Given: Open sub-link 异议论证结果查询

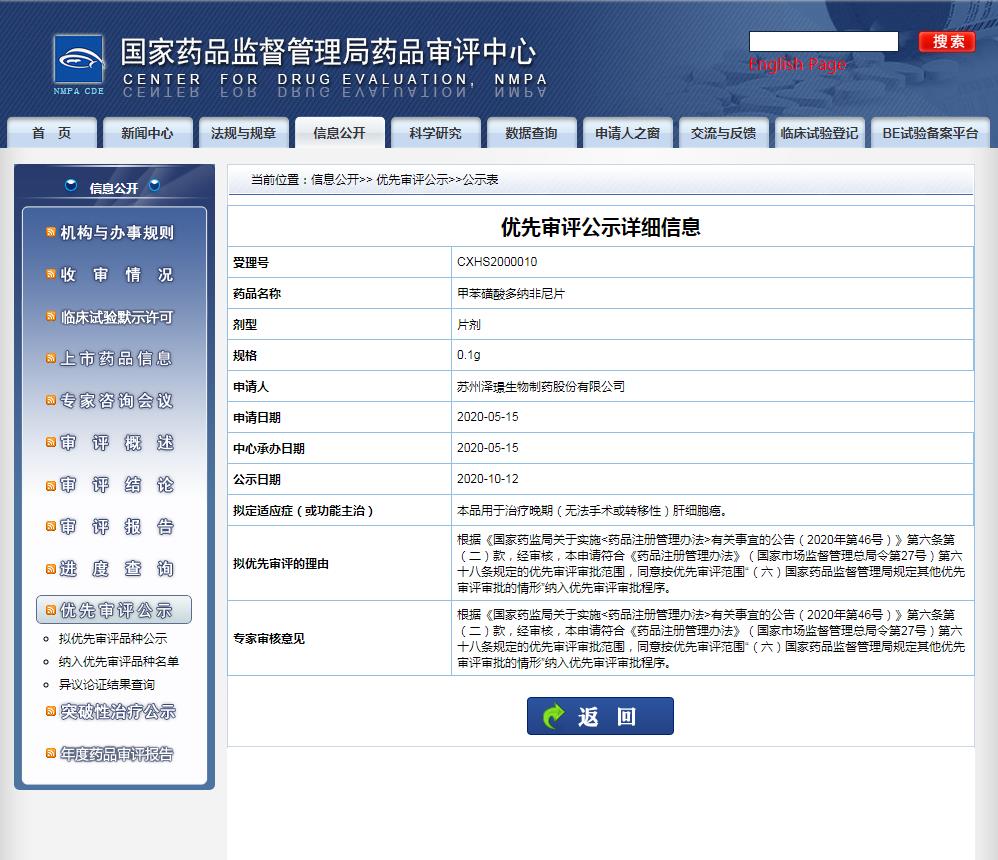Looking at the screenshot, I should [x=107, y=684].
